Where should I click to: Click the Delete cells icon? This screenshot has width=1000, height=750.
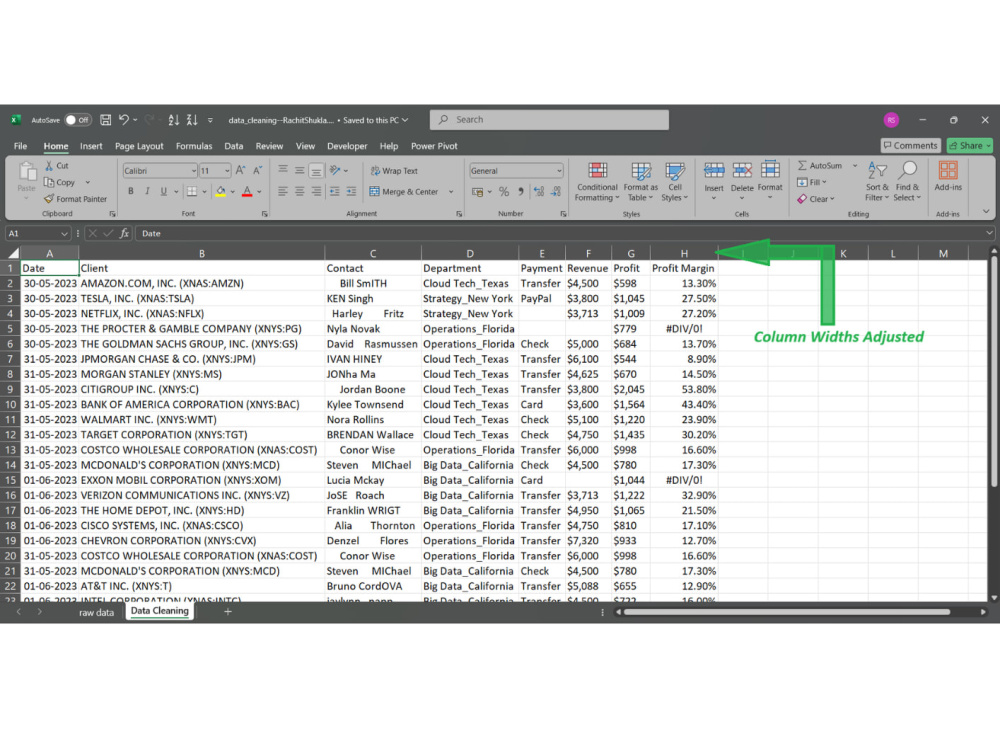coord(742,170)
